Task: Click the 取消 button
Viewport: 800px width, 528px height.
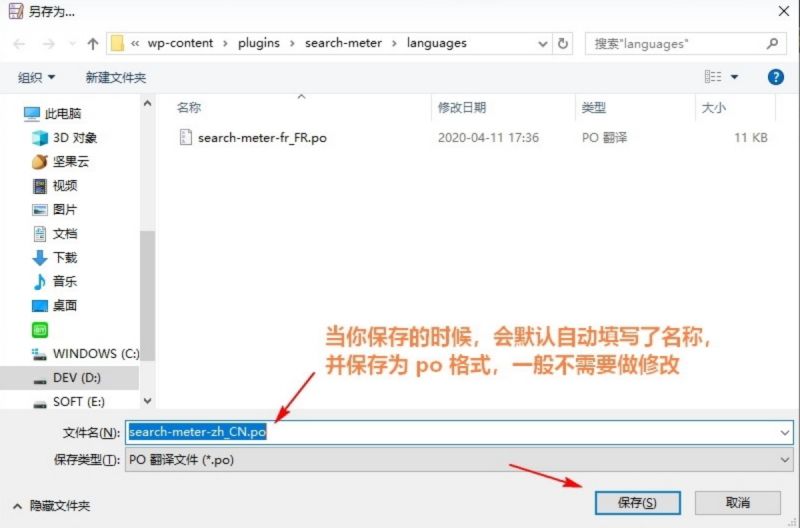Action: click(x=738, y=502)
